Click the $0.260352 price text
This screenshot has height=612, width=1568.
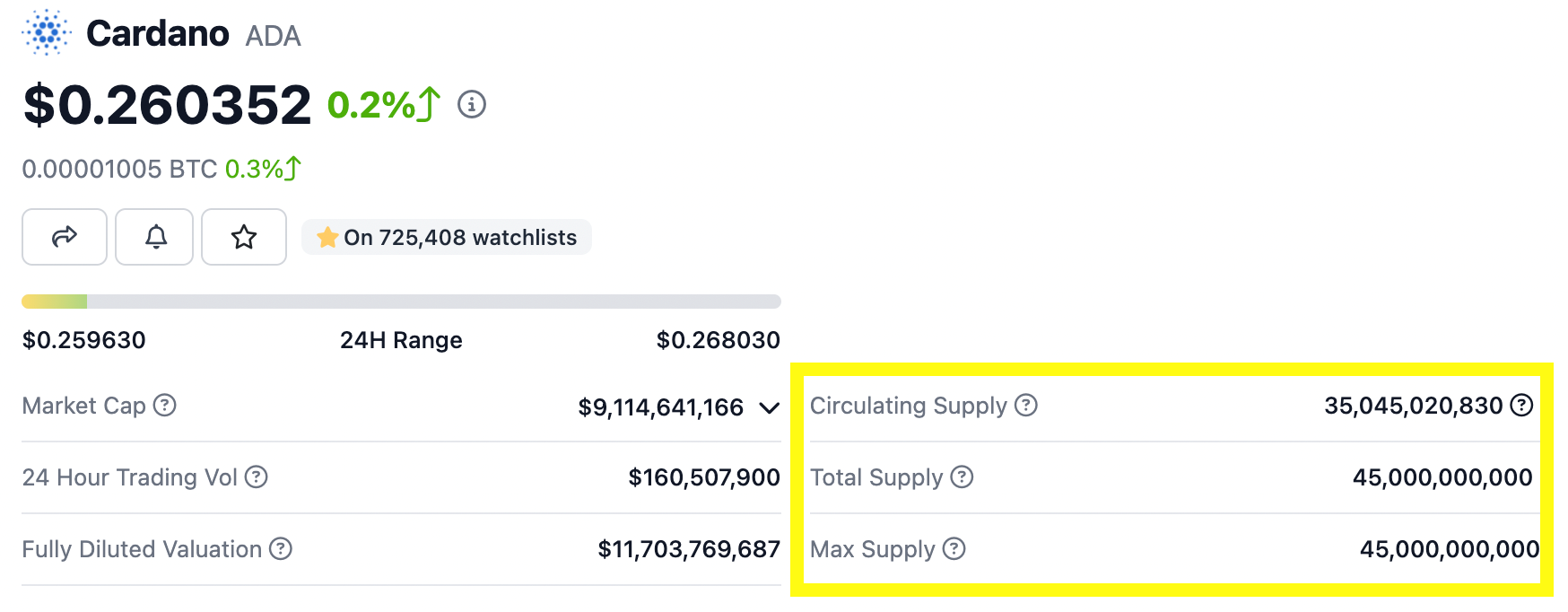click(x=167, y=105)
